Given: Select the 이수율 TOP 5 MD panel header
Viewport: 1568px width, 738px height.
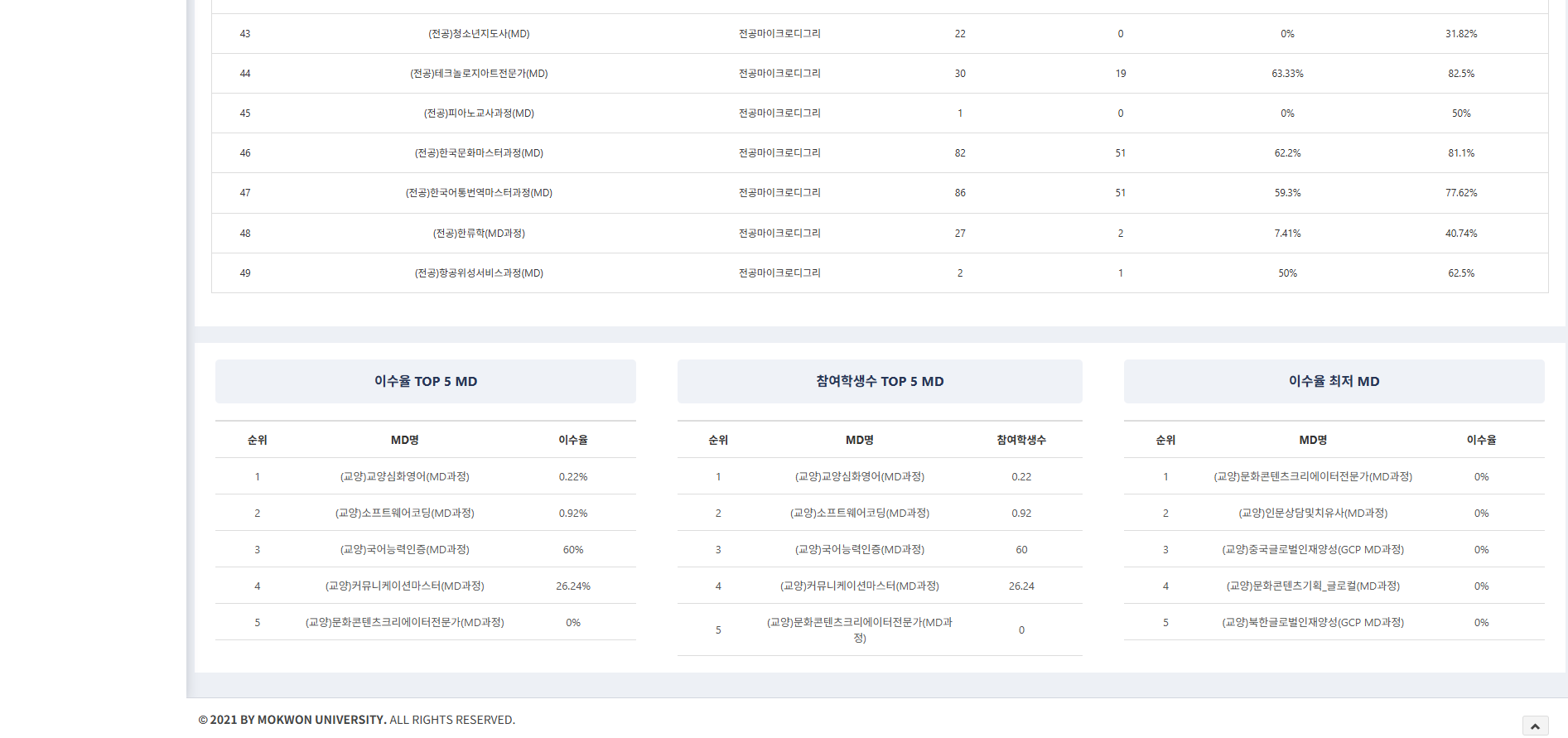Looking at the screenshot, I should (425, 381).
